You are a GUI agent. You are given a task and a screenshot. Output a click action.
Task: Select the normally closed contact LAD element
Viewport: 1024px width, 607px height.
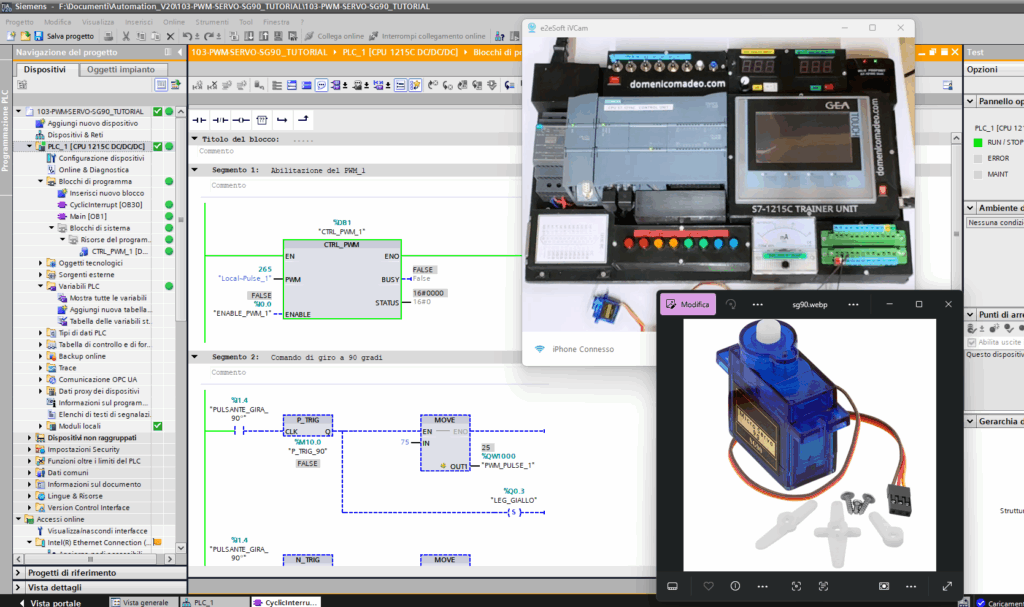point(220,119)
